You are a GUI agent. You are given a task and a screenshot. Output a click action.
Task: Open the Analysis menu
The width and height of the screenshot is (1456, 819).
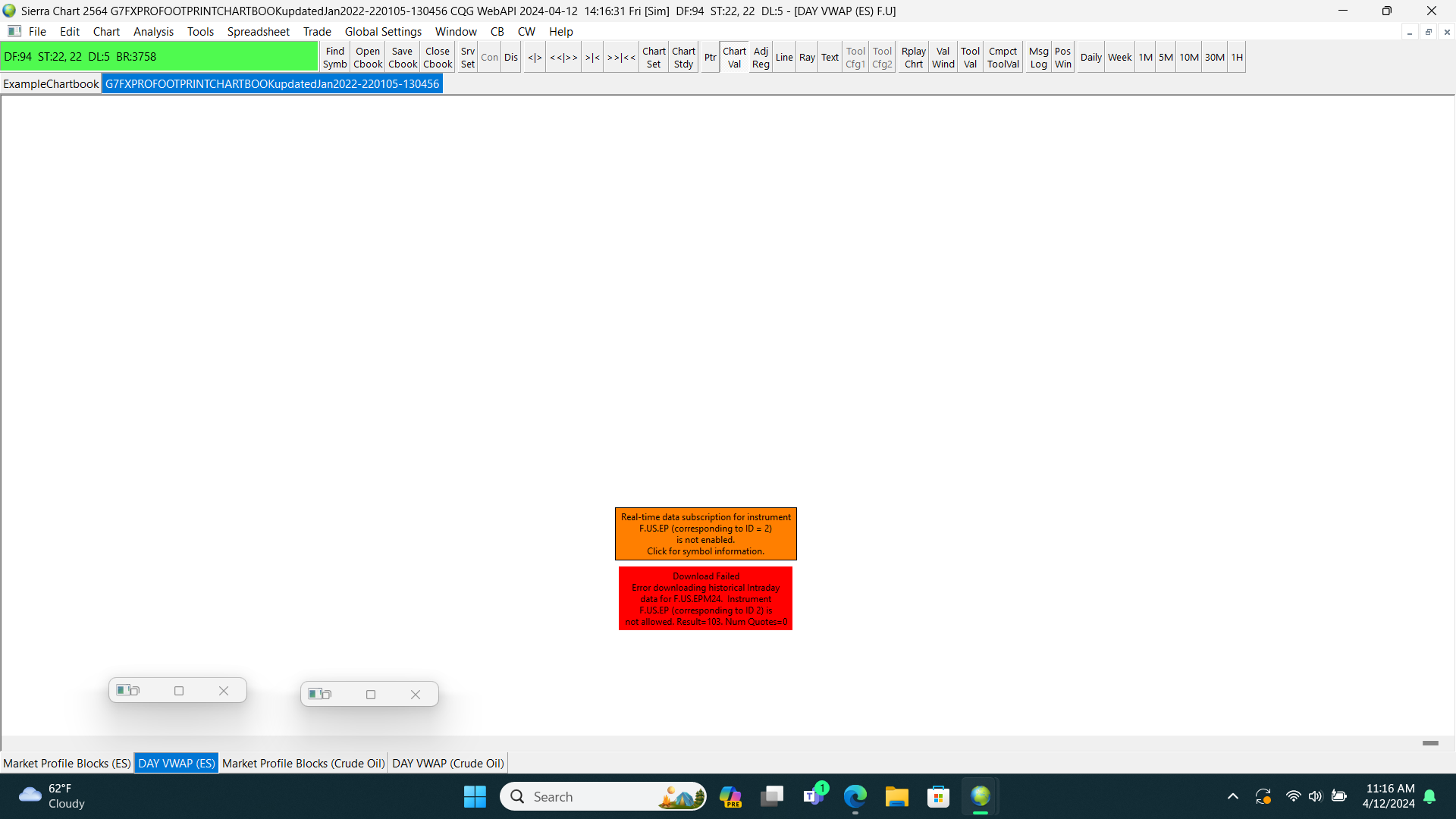153,32
